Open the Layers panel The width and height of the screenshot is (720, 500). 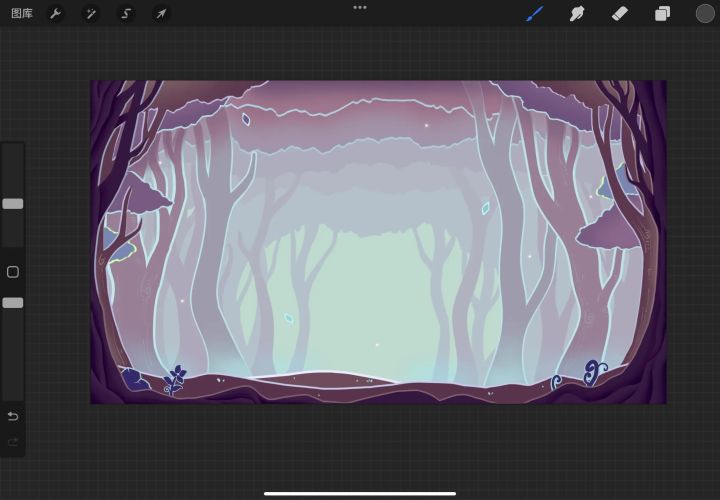click(662, 14)
